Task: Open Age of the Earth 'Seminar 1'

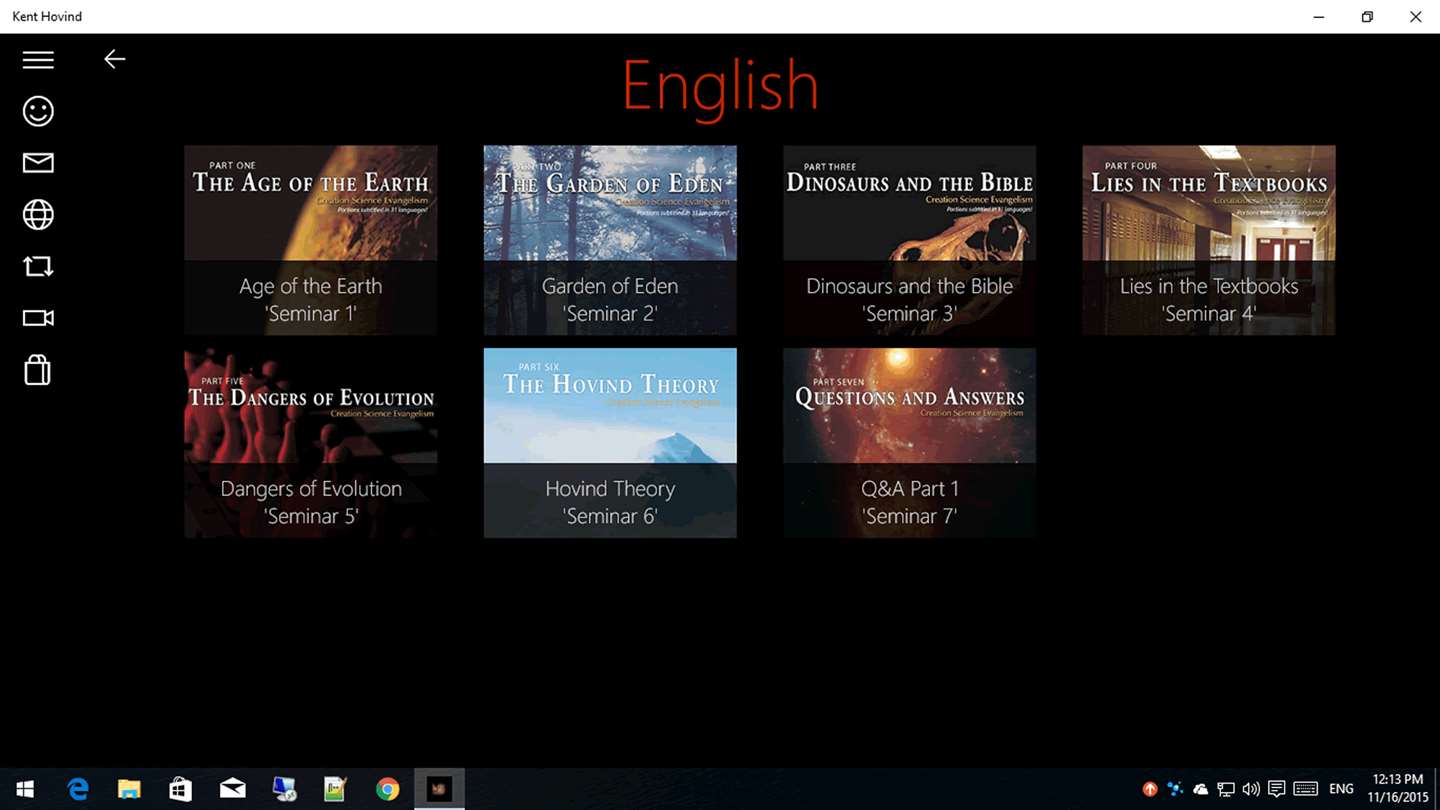Action: click(x=311, y=240)
